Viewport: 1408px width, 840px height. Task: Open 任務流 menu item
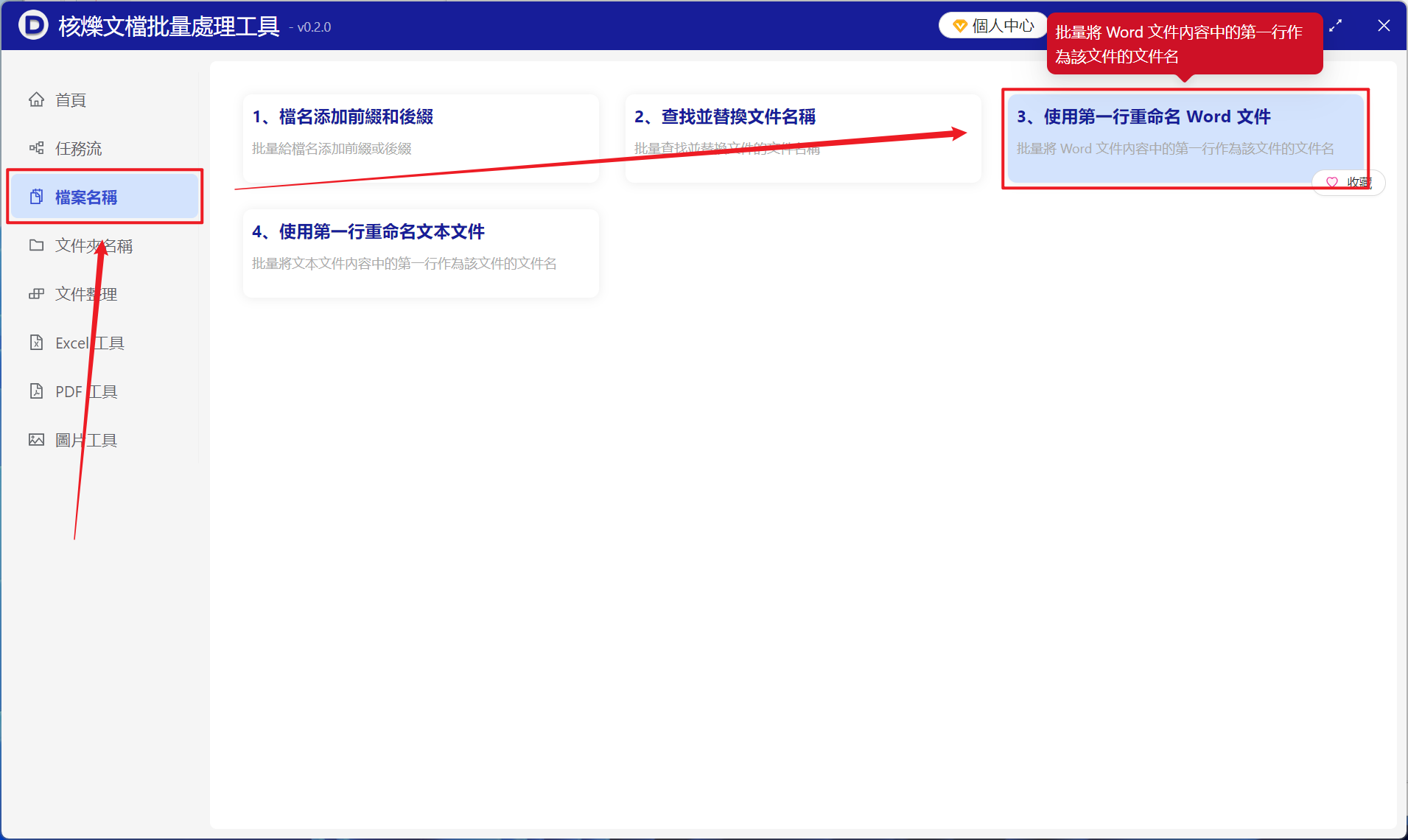pos(104,148)
